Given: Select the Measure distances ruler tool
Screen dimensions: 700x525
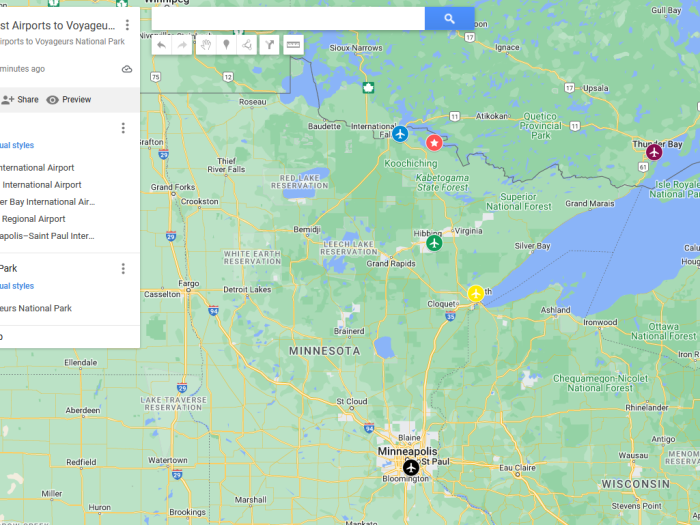Looking at the screenshot, I should (293, 45).
